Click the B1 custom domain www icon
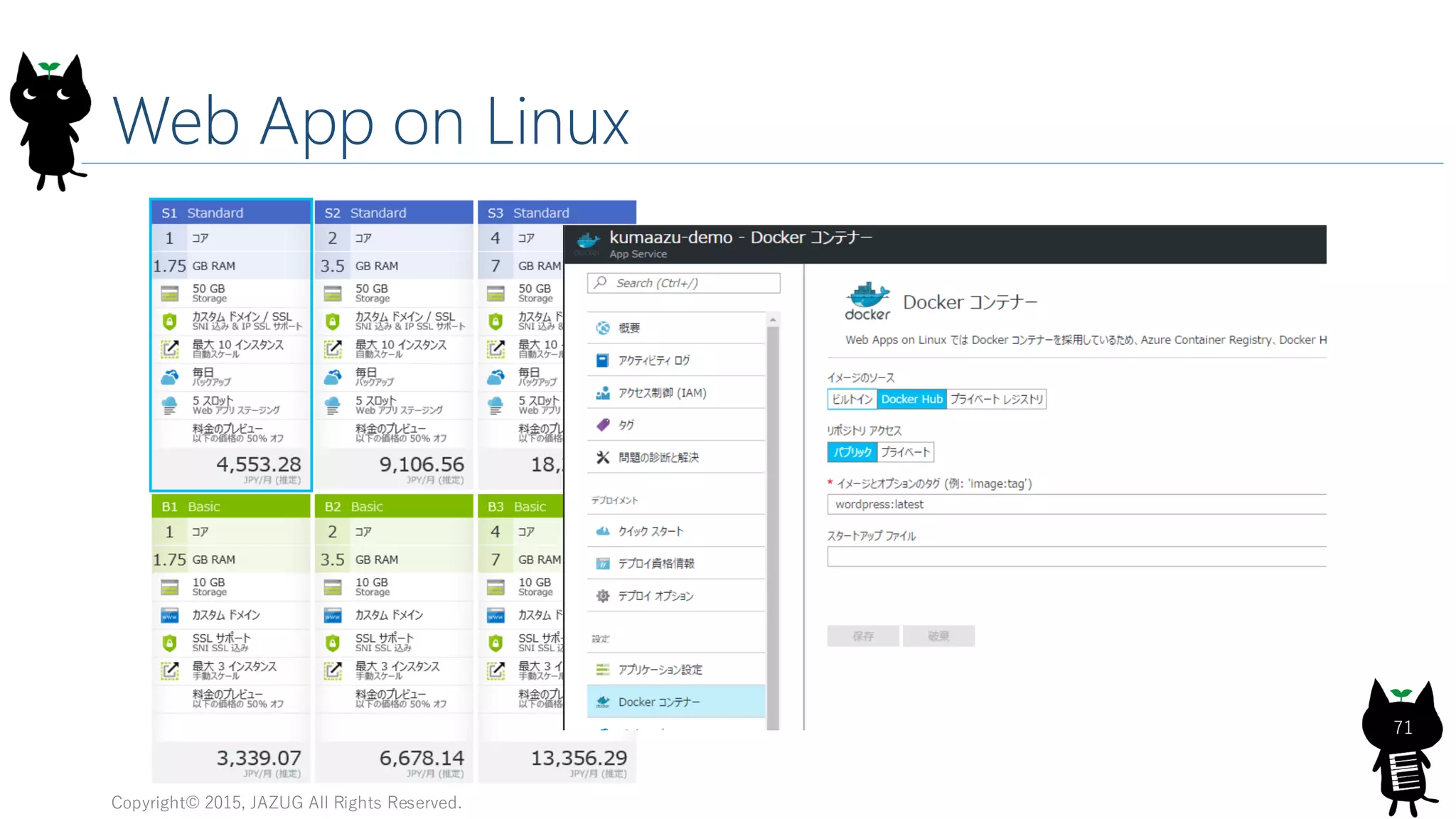This screenshot has width=1456, height=819. [x=169, y=615]
